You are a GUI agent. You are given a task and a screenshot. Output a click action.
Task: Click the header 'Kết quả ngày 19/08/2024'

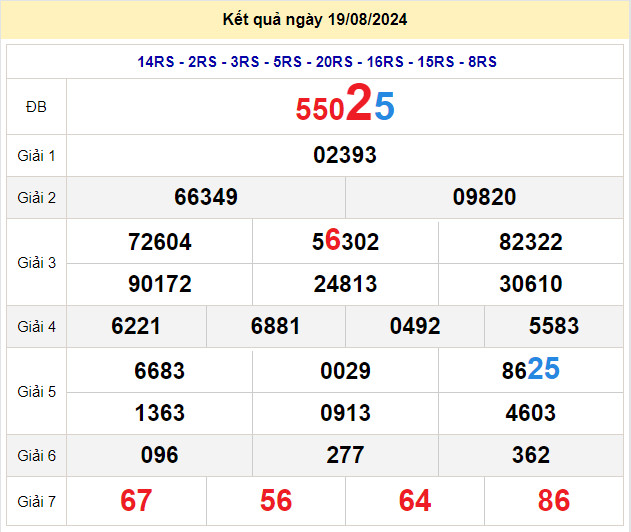click(x=315, y=20)
